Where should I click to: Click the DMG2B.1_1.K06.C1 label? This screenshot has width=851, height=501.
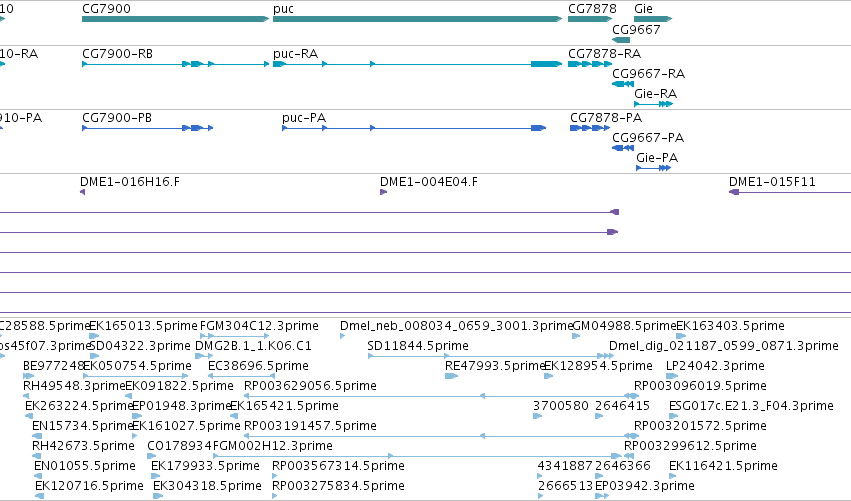[x=253, y=346]
